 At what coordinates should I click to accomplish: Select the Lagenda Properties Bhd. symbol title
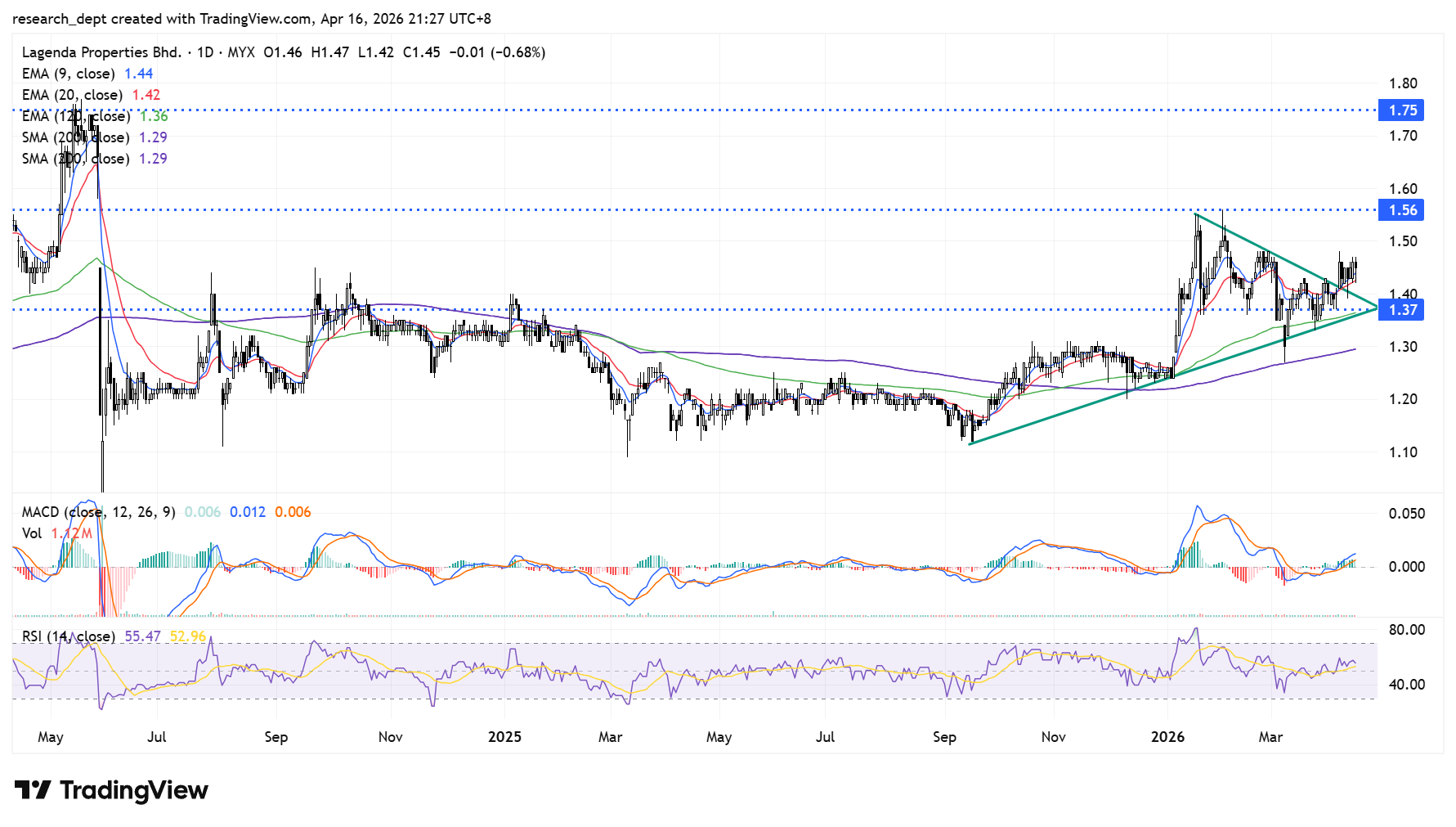[101, 52]
